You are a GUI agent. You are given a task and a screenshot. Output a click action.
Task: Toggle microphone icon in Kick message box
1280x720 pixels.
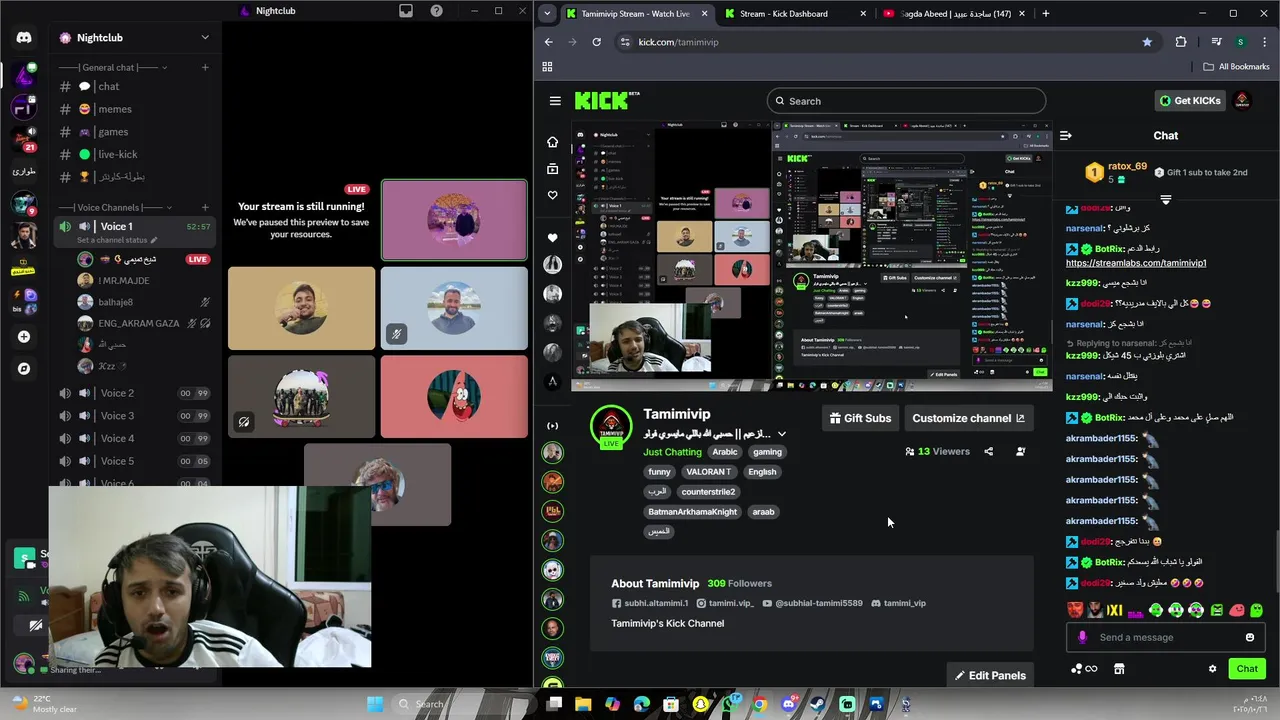click(x=1082, y=638)
